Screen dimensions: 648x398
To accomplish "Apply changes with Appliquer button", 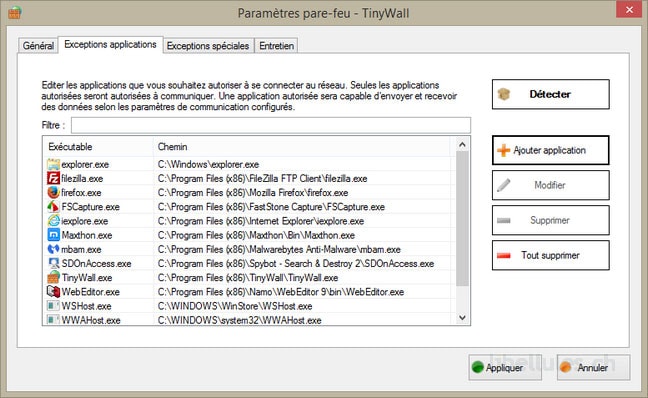I will [x=505, y=367].
